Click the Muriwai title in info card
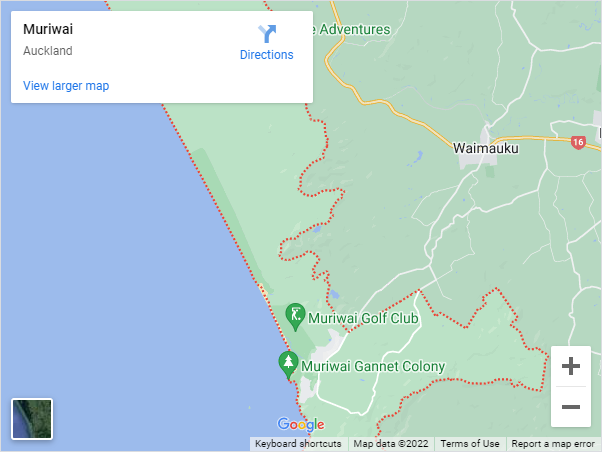Image resolution: width=602 pixels, height=452 pixels. point(48,29)
